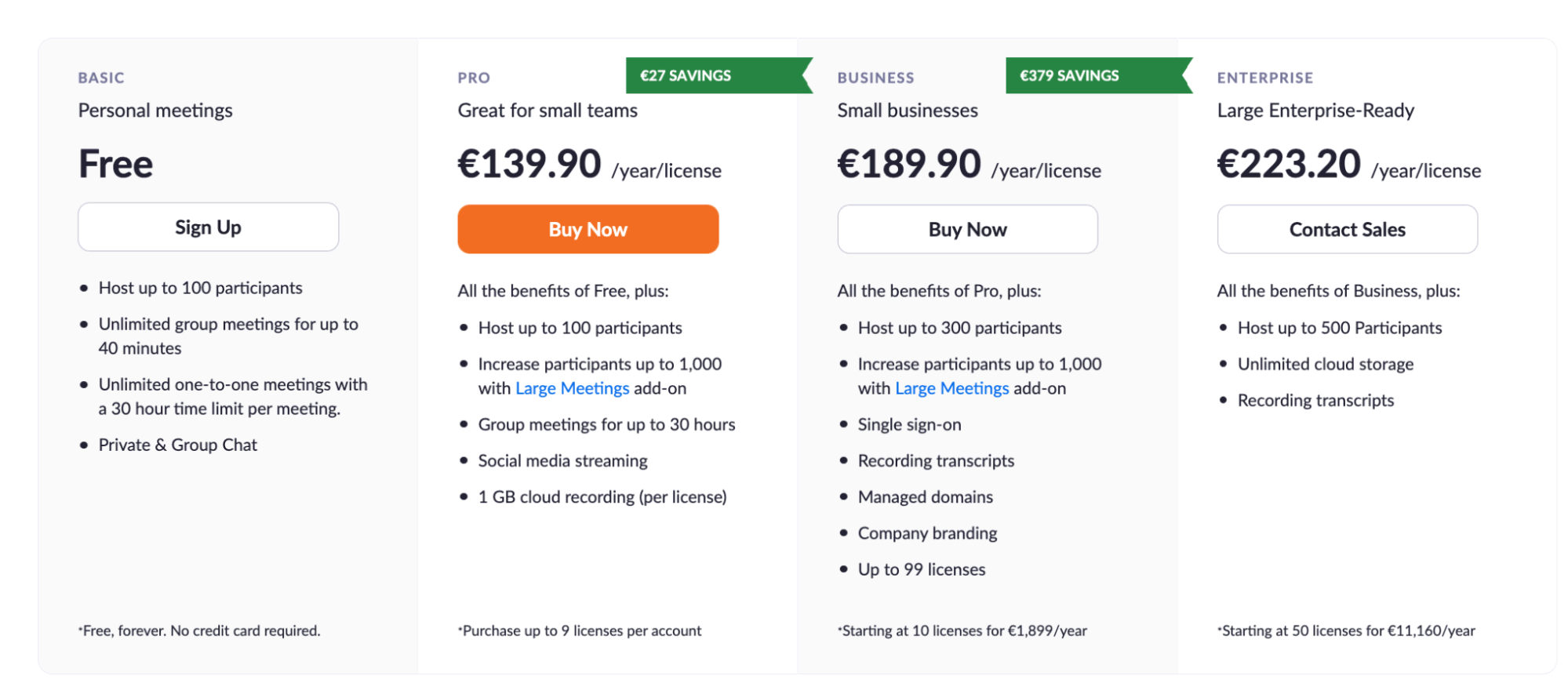Click the Business ten licenses footnote
1568x694 pixels.
click(962, 630)
